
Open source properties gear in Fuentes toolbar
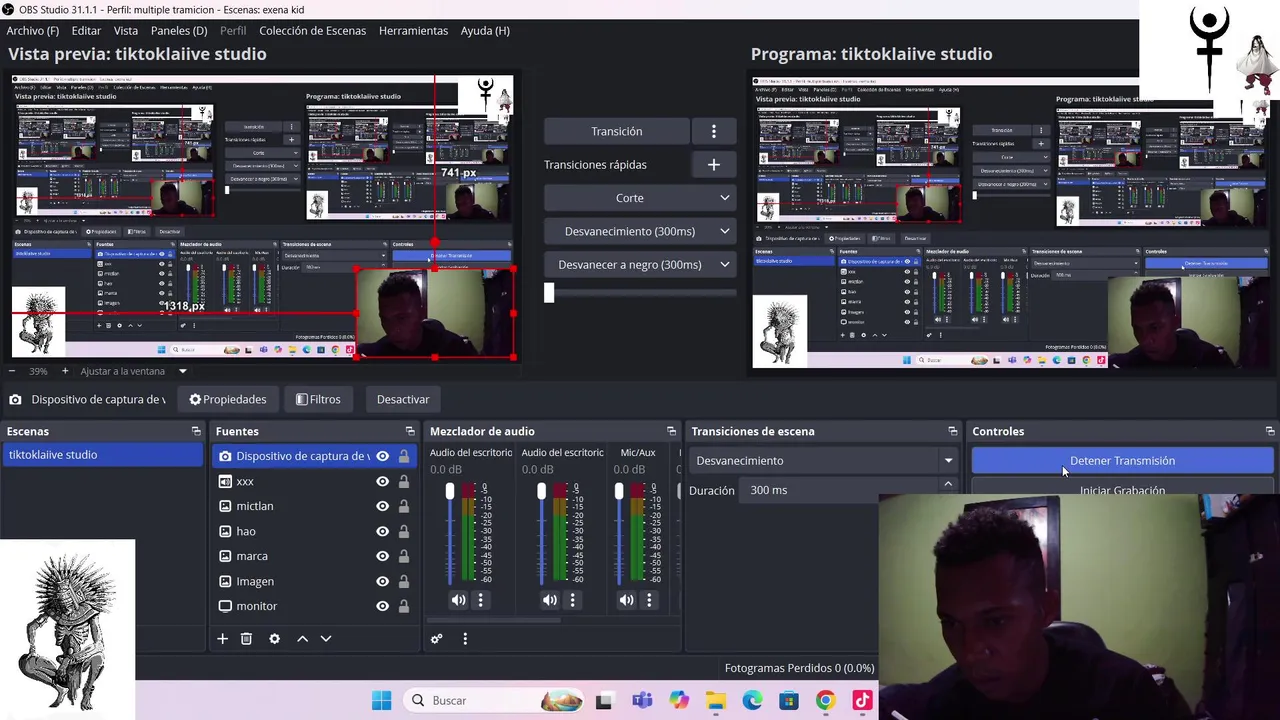[274, 638]
